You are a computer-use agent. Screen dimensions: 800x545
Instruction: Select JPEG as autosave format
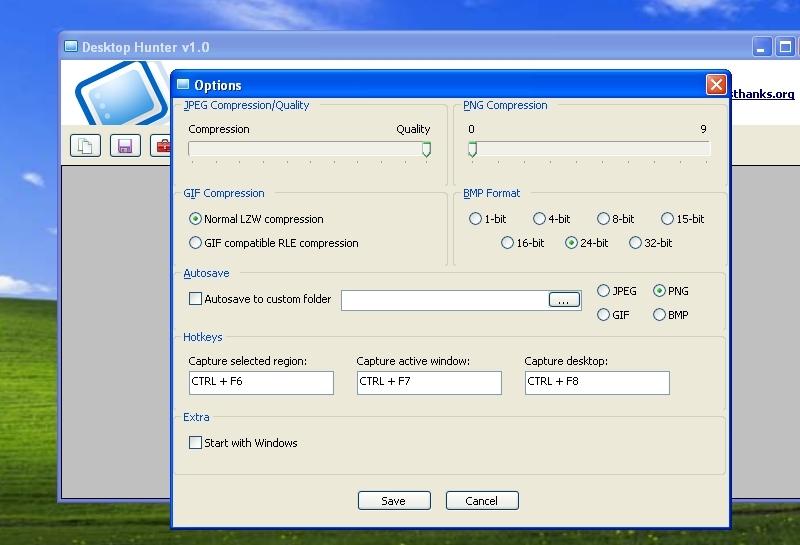tap(604, 291)
